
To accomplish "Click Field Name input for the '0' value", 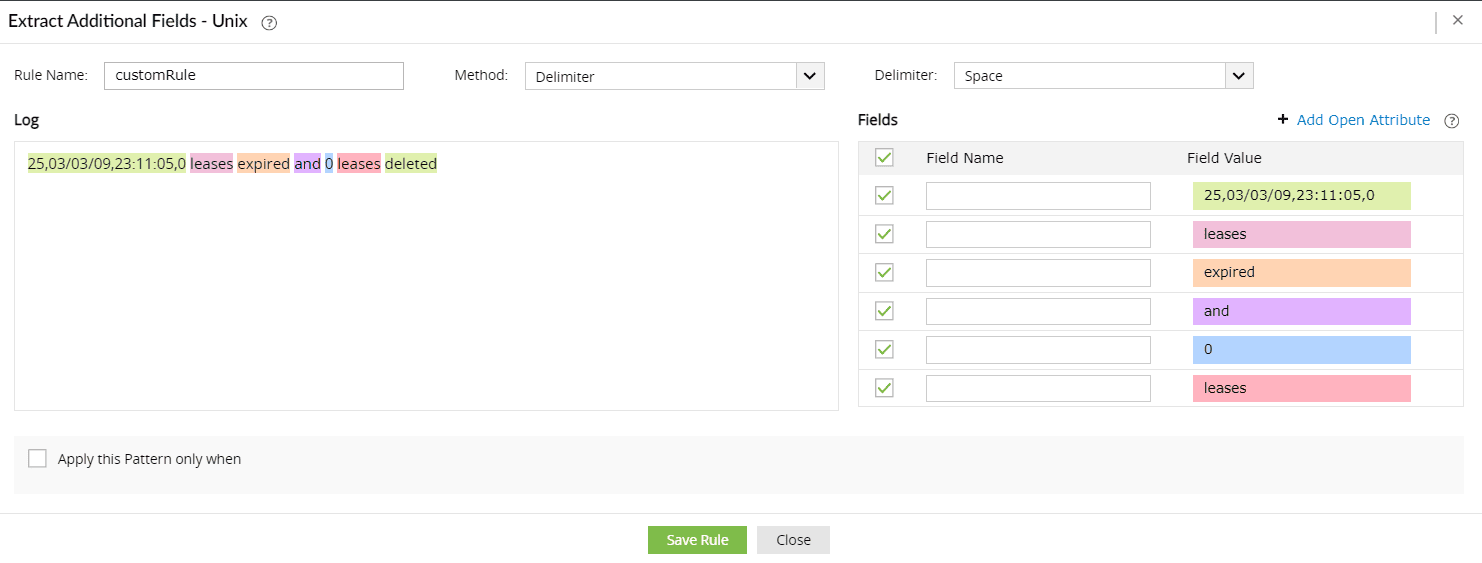I will (x=1038, y=350).
